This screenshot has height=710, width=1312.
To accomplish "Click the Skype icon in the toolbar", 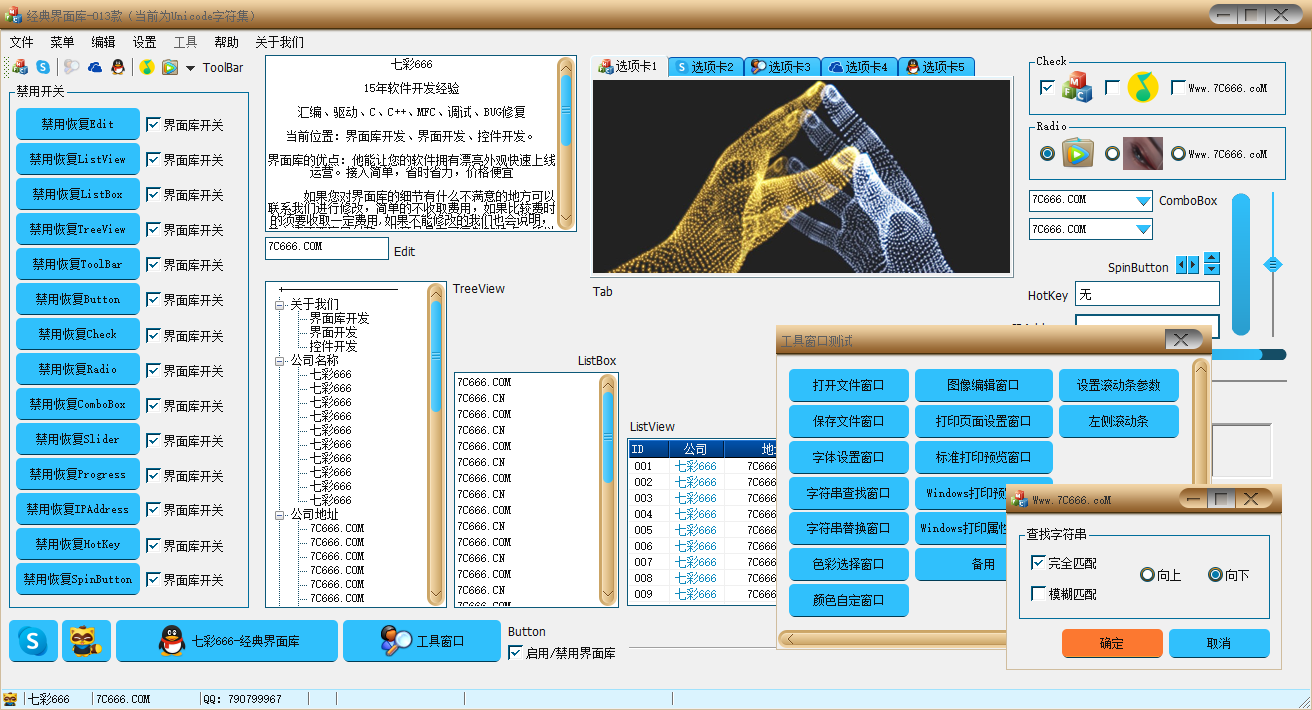I will (43, 67).
